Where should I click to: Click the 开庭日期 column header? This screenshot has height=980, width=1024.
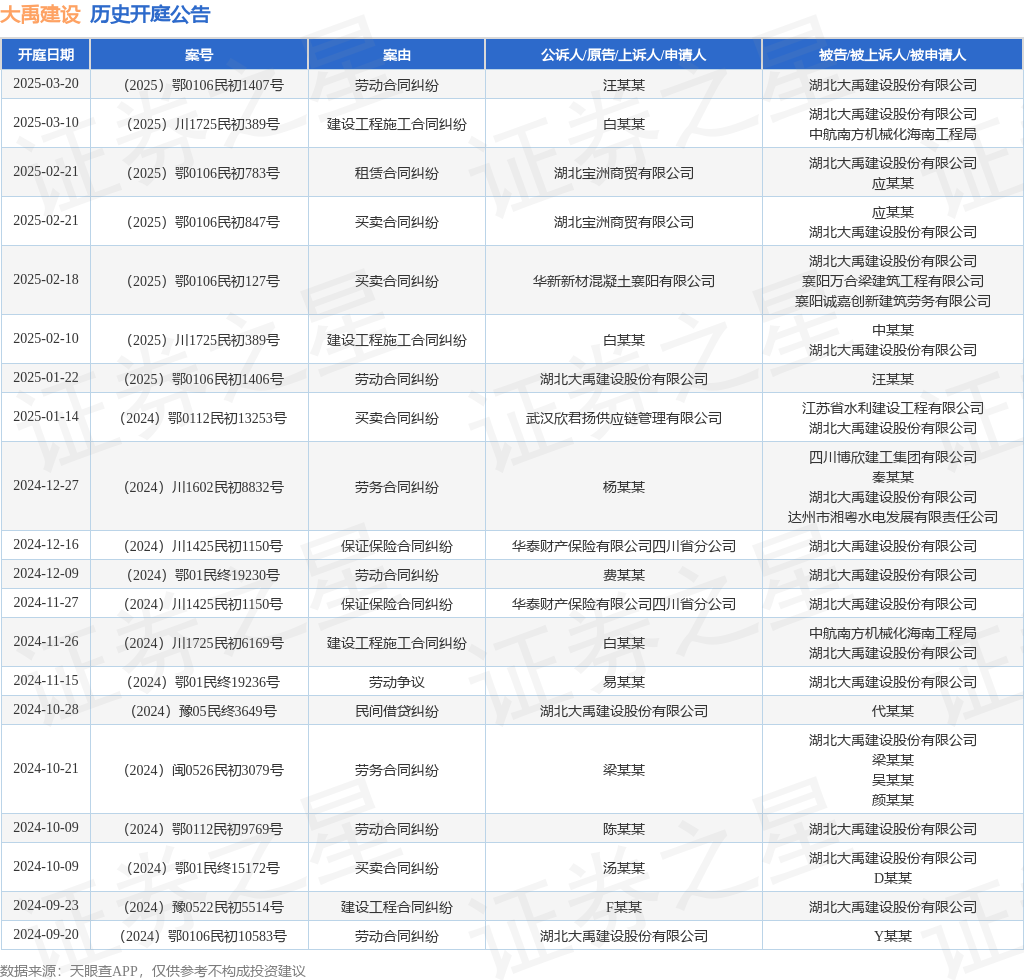(x=46, y=55)
